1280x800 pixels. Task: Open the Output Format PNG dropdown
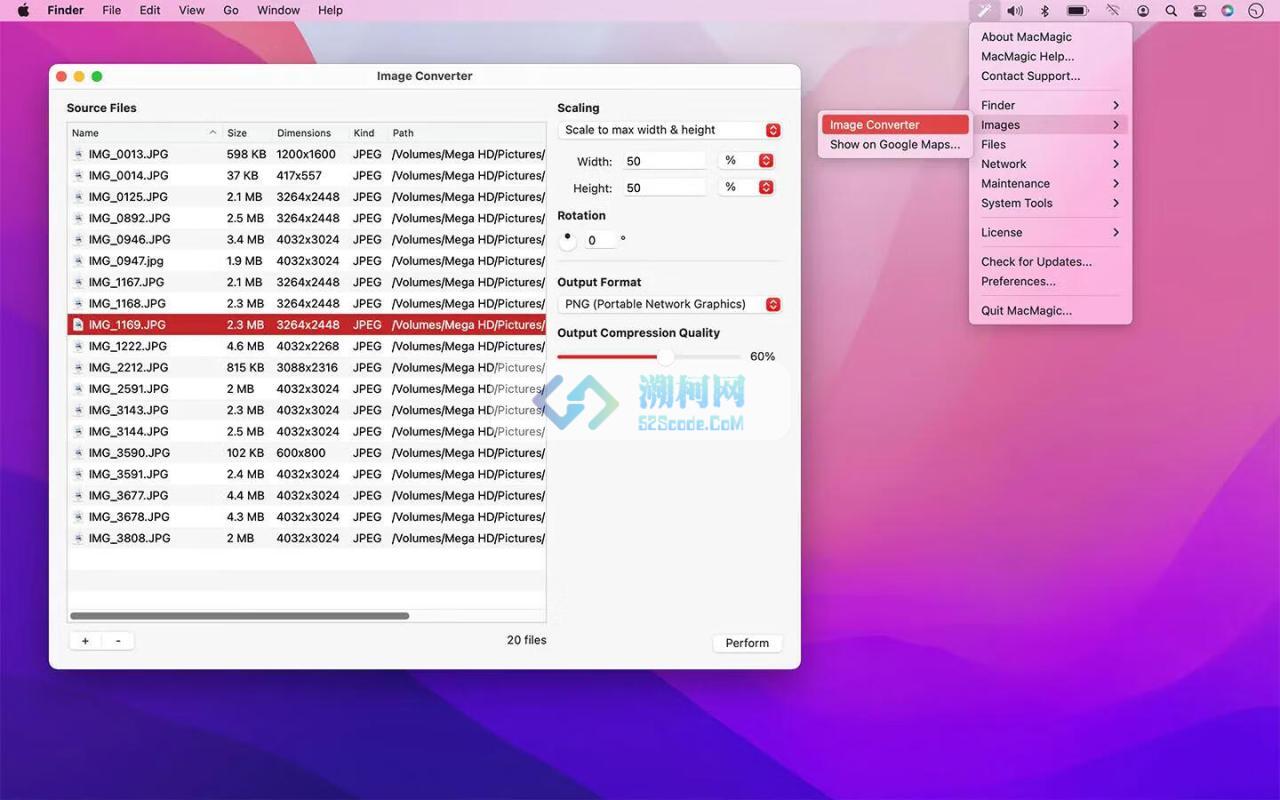tap(669, 304)
